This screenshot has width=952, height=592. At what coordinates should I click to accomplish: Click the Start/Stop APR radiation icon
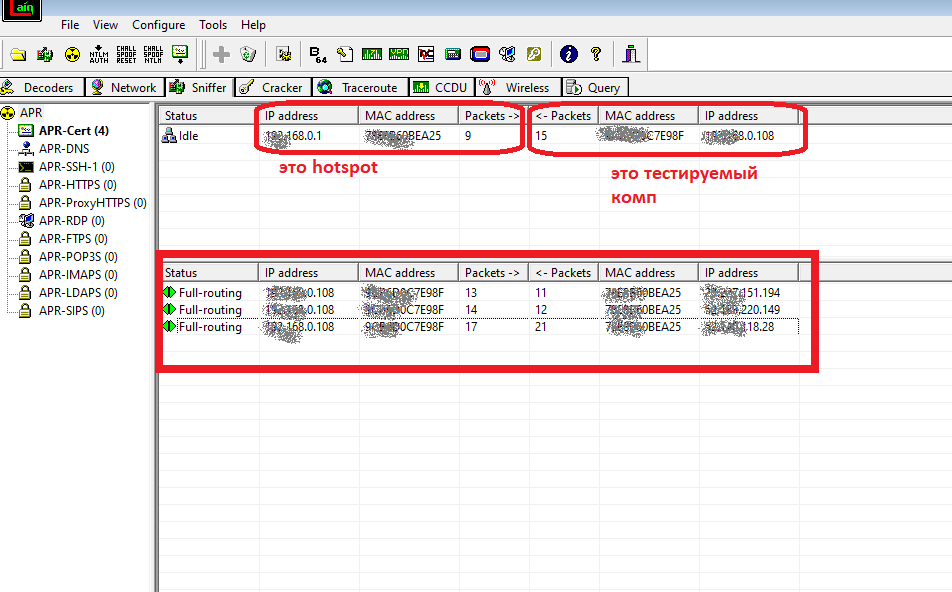click(x=72, y=54)
